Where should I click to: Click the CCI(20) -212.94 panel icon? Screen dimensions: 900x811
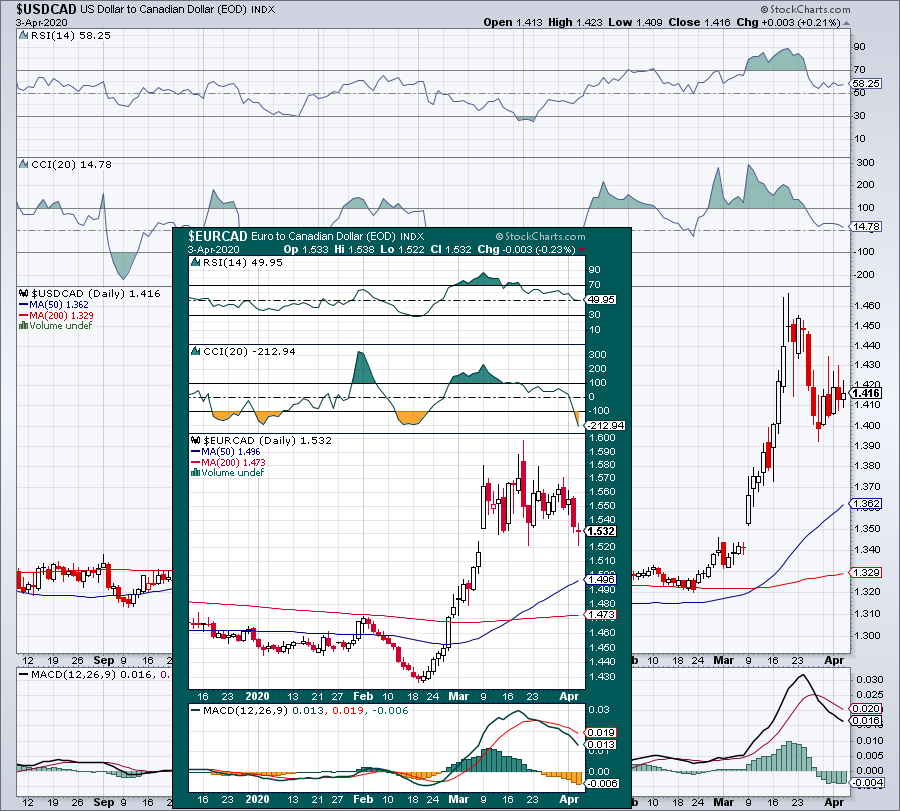pos(196,352)
